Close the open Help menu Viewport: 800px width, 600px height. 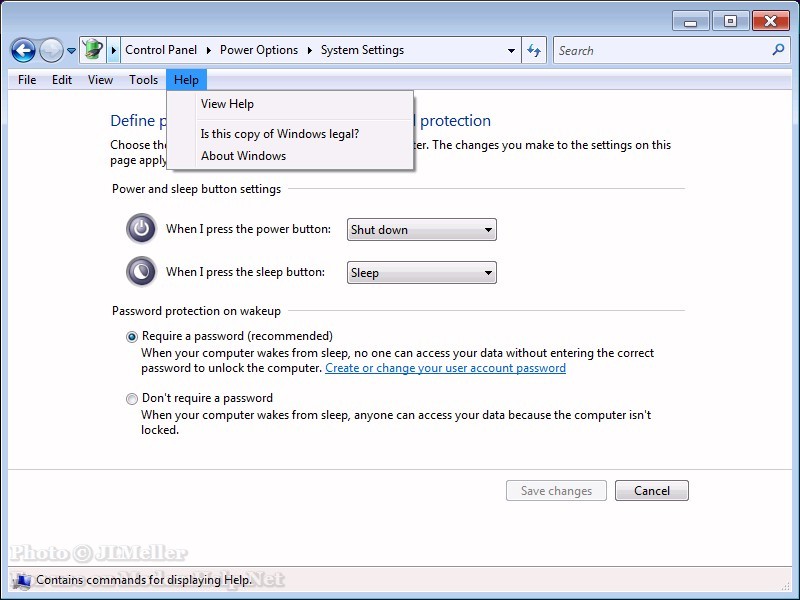[x=186, y=80]
